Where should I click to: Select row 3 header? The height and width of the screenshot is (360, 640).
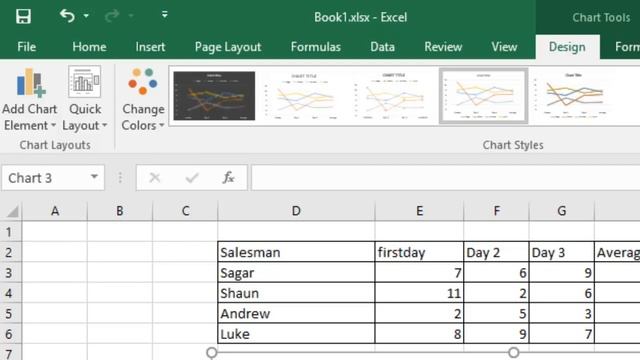click(11, 273)
